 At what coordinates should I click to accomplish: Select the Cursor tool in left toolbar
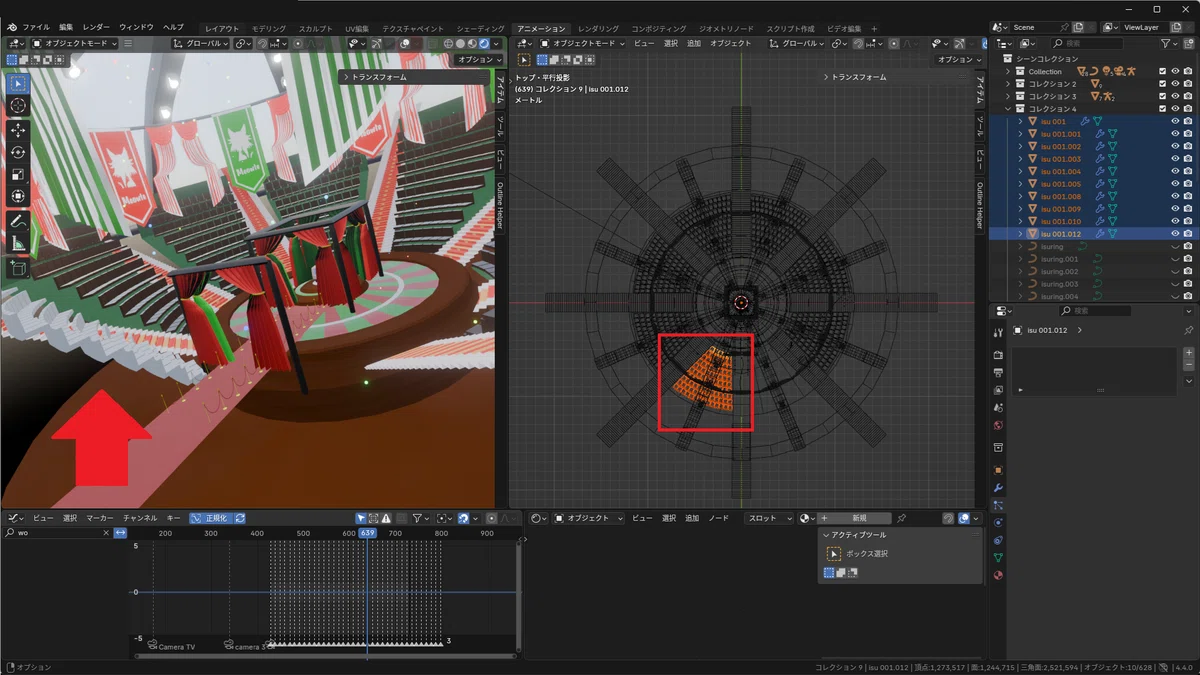coord(18,106)
